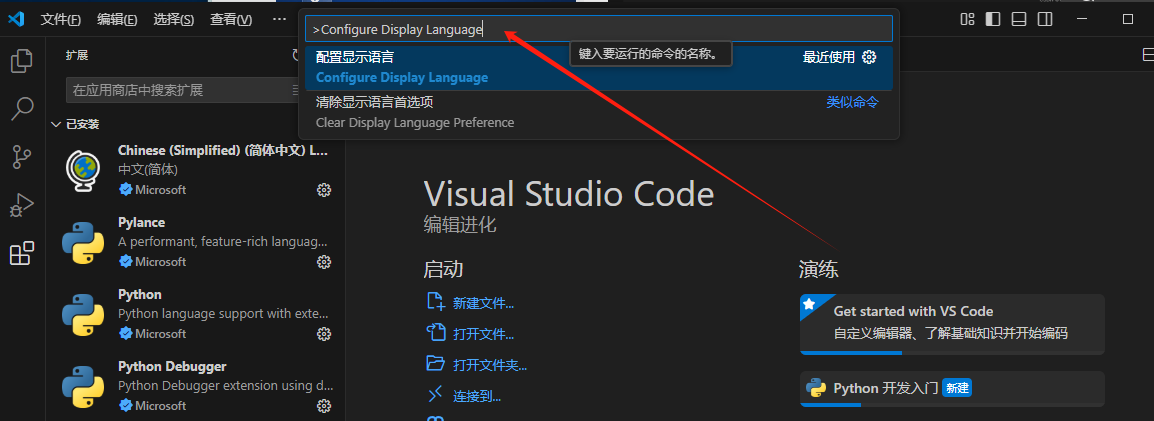Click the 演练 section heading
Image resolution: width=1154 pixels, height=421 pixels.
(818, 269)
